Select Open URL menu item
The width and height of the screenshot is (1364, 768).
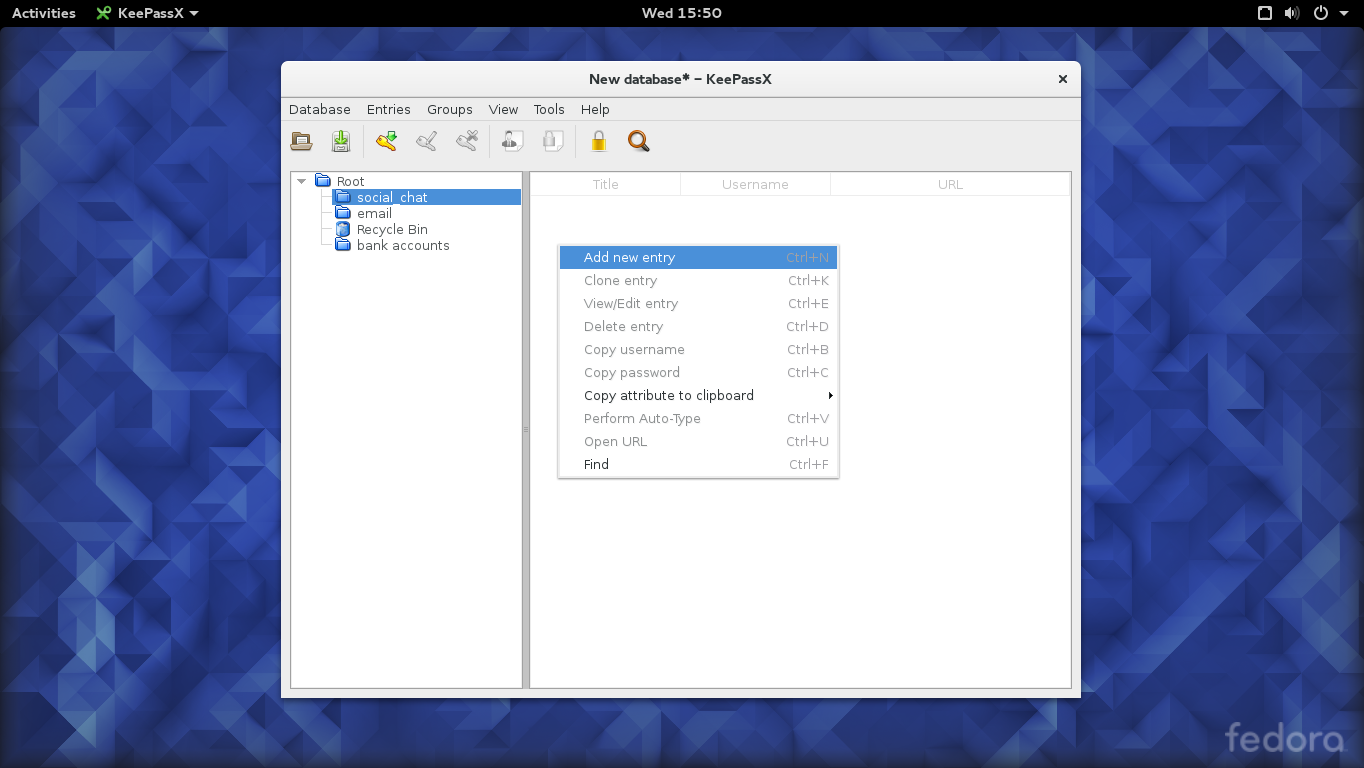click(x=698, y=442)
